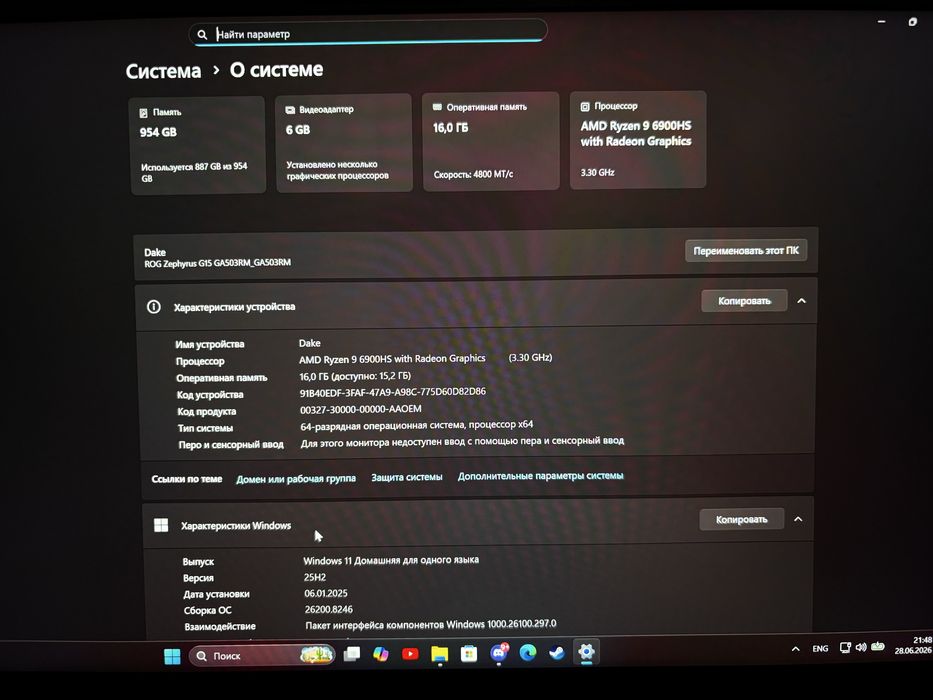Select build number 26200.8246
This screenshot has width=933, height=700.
click(x=328, y=610)
